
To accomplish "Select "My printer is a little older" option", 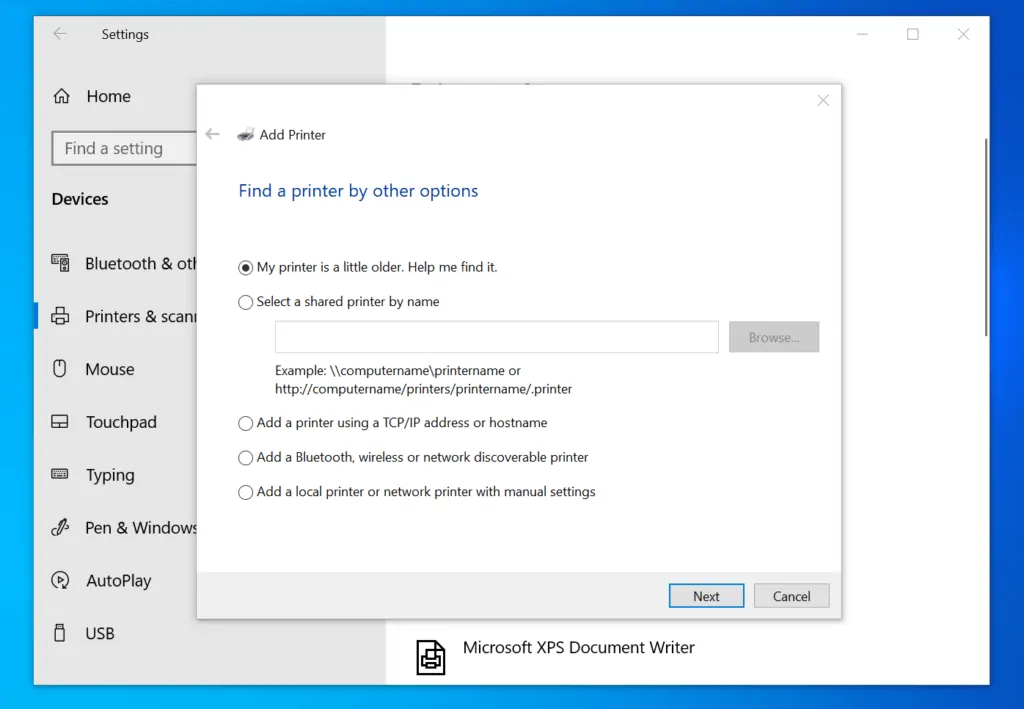I will point(245,267).
